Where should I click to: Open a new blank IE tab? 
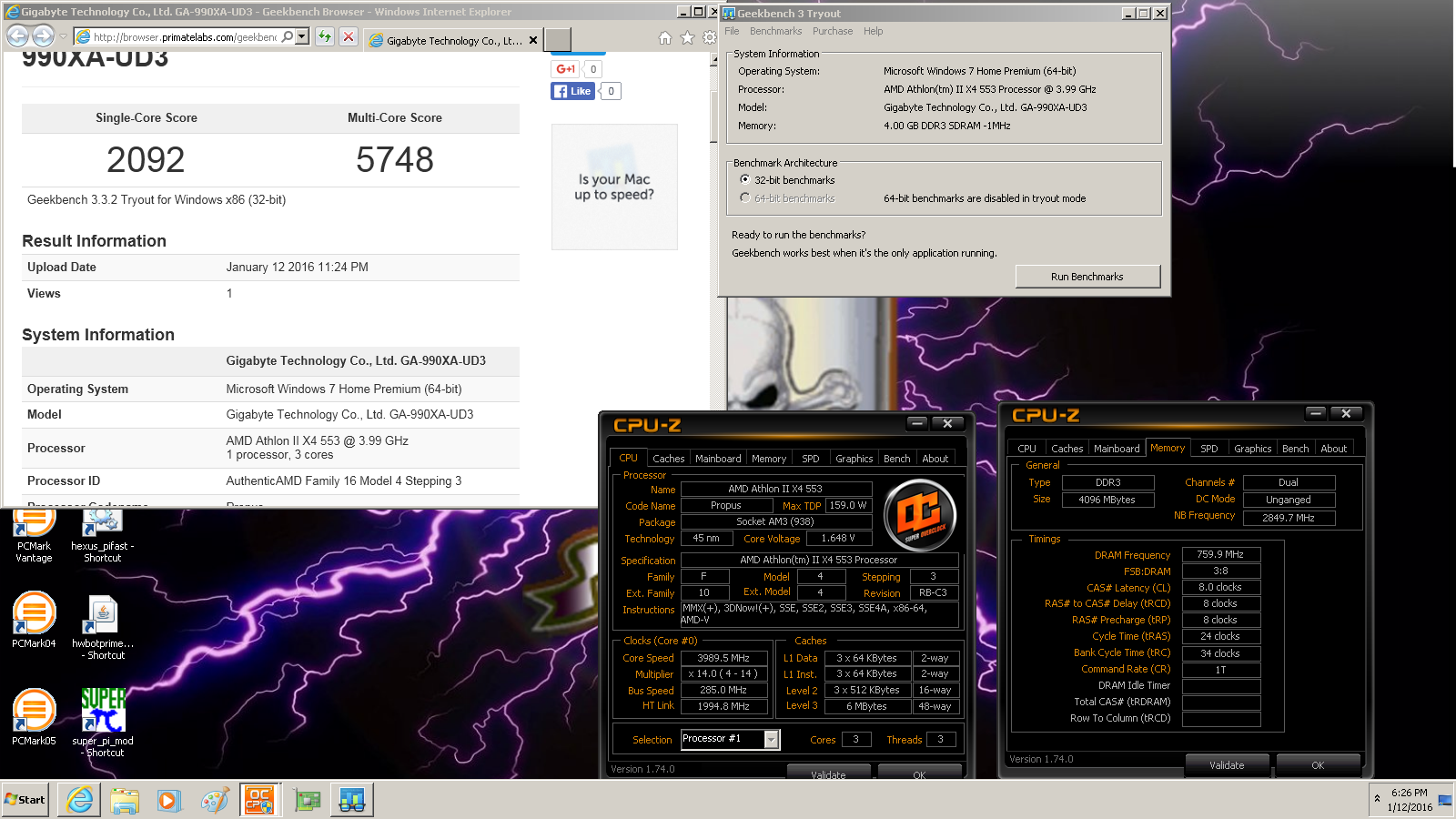pos(558,39)
